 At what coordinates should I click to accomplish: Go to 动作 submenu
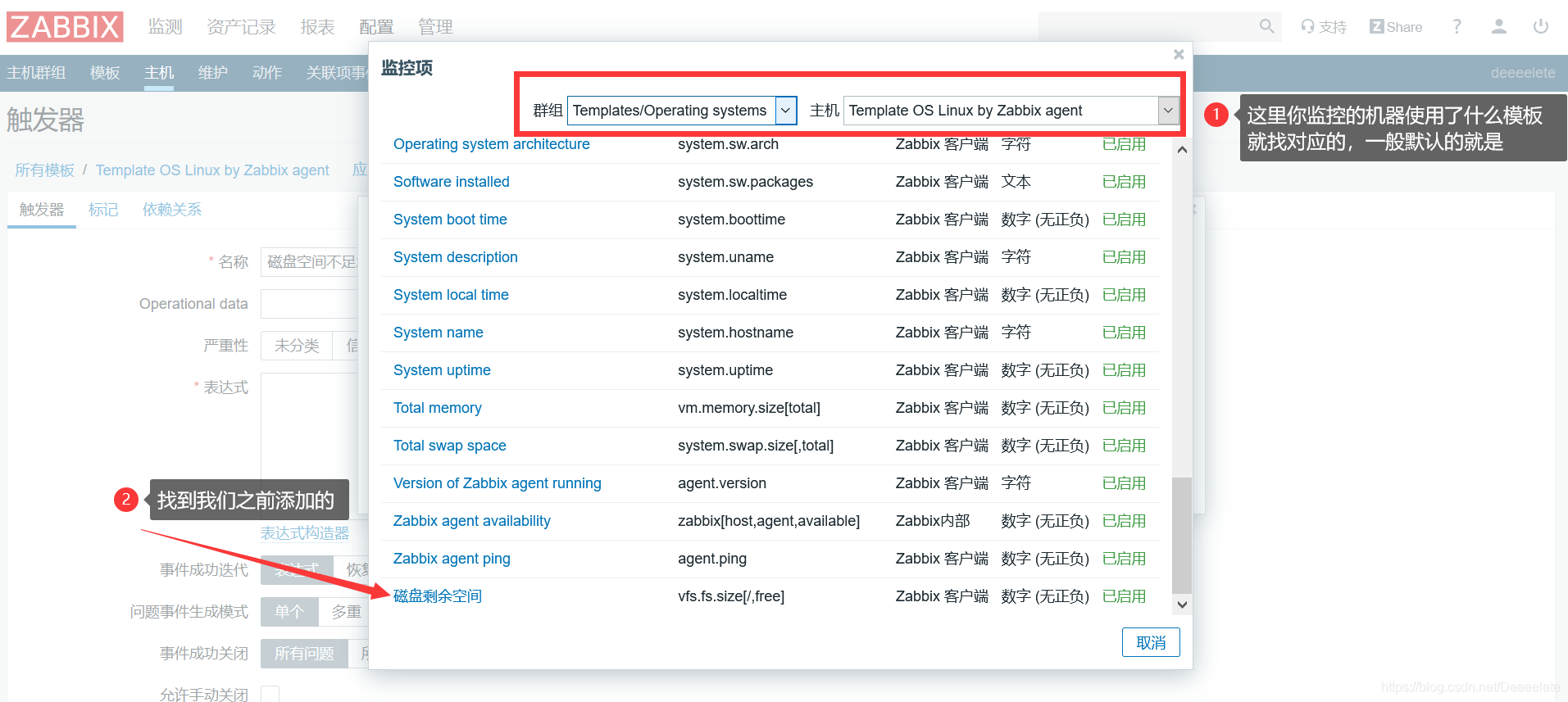click(267, 73)
